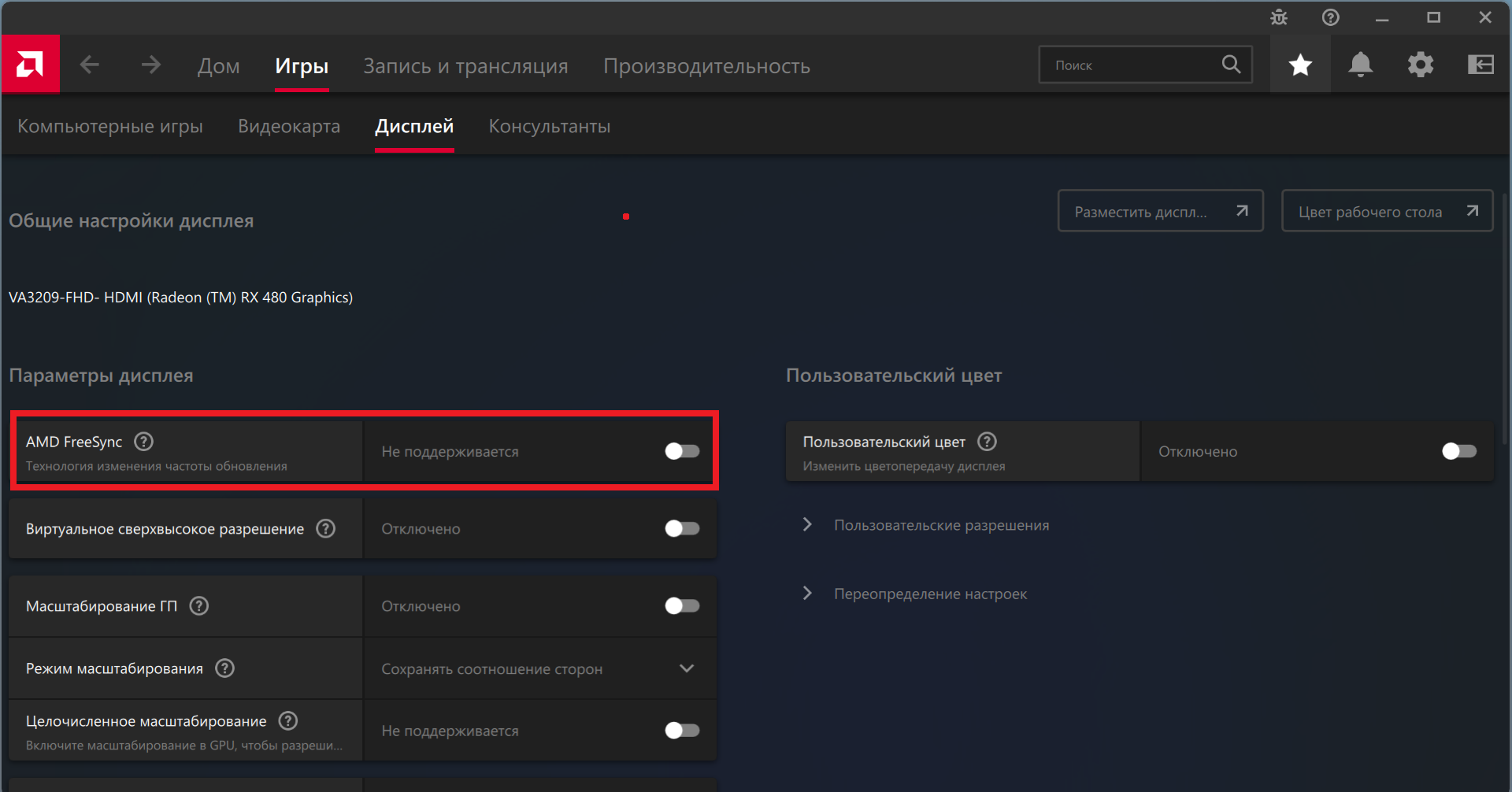
Task: Open the Дом tab
Action: click(218, 66)
